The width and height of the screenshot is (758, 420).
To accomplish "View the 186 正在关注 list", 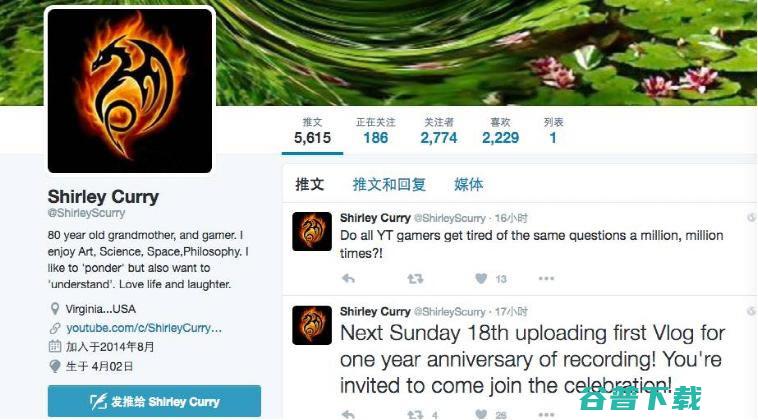I will pyautogui.click(x=376, y=131).
